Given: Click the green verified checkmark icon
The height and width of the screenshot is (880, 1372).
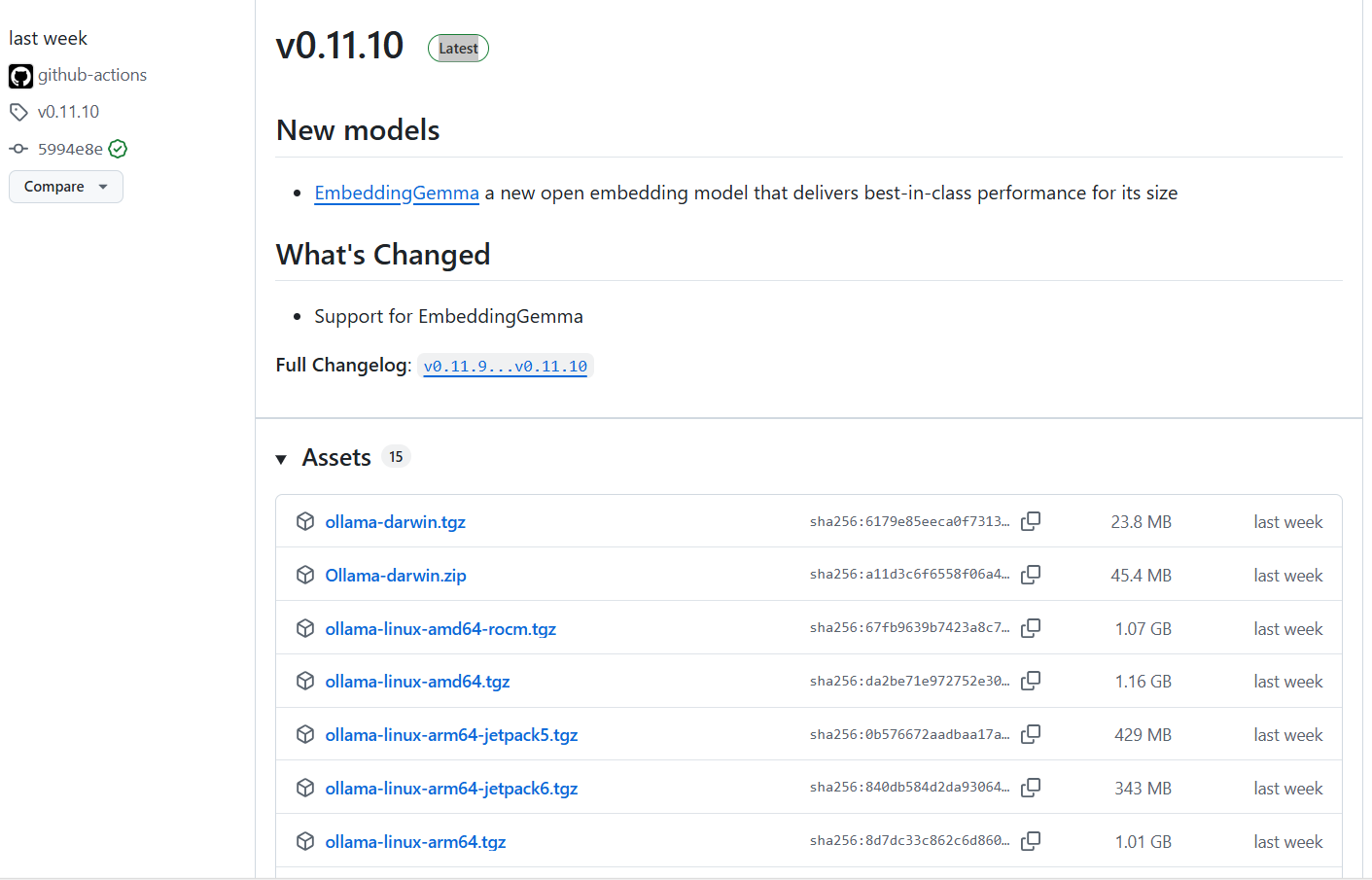Looking at the screenshot, I should click(x=118, y=149).
